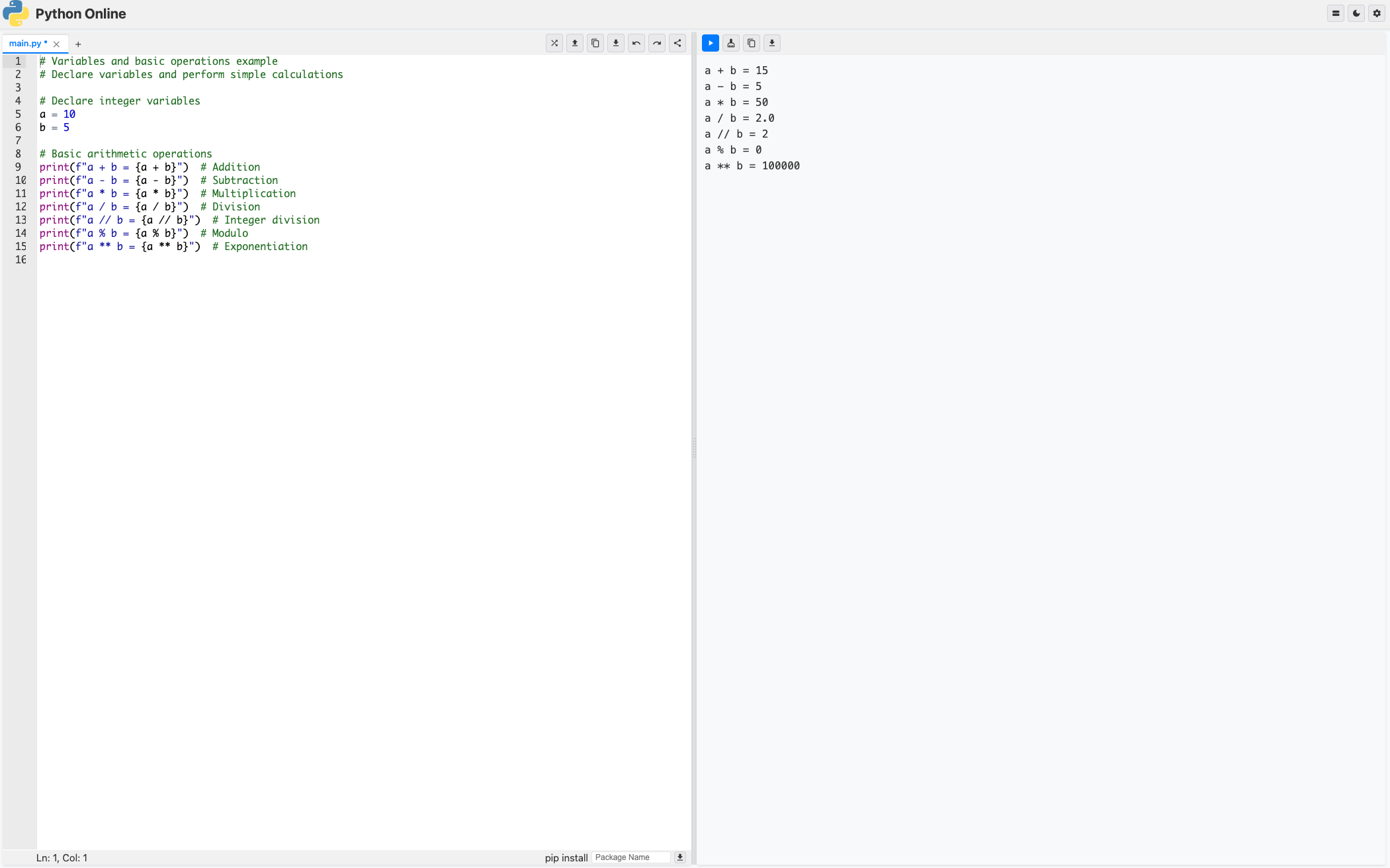Share the code with share icon
The width and height of the screenshot is (1390, 868).
tap(677, 43)
